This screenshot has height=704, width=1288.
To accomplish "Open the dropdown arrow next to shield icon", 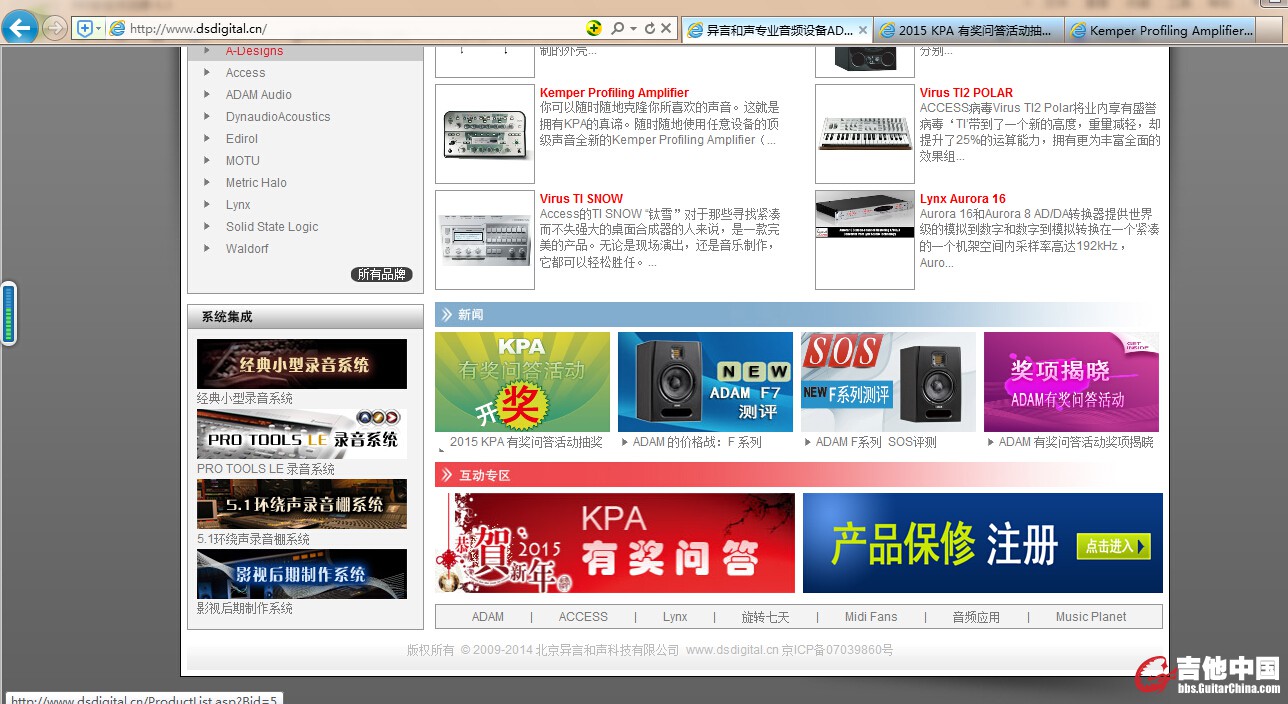I will click(98, 29).
